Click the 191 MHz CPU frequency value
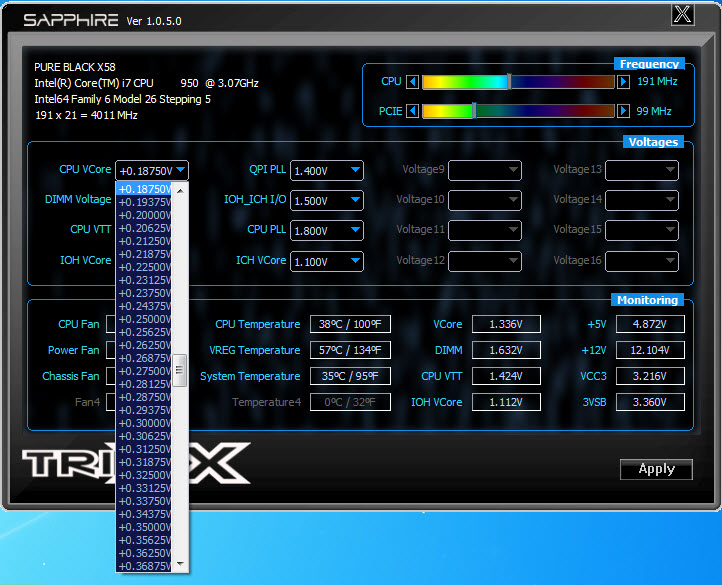This screenshot has height=585, width=722. (657, 82)
